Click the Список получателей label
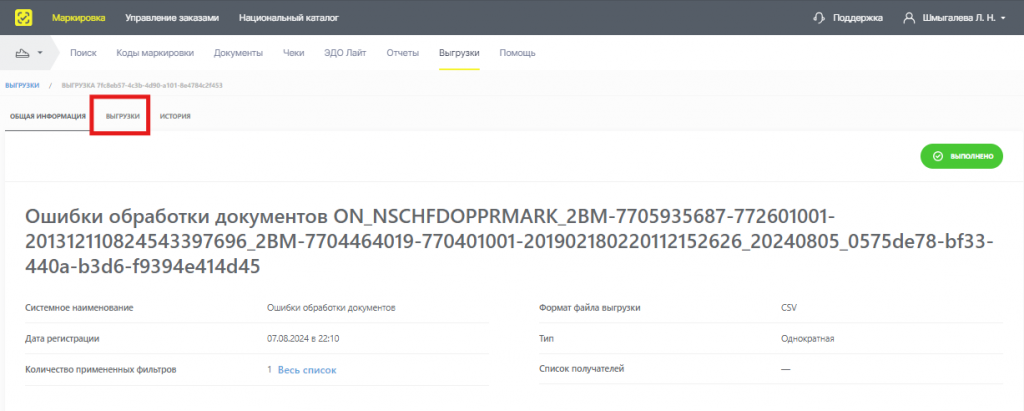Image resolution: width=1024 pixels, height=411 pixels. tap(582, 369)
